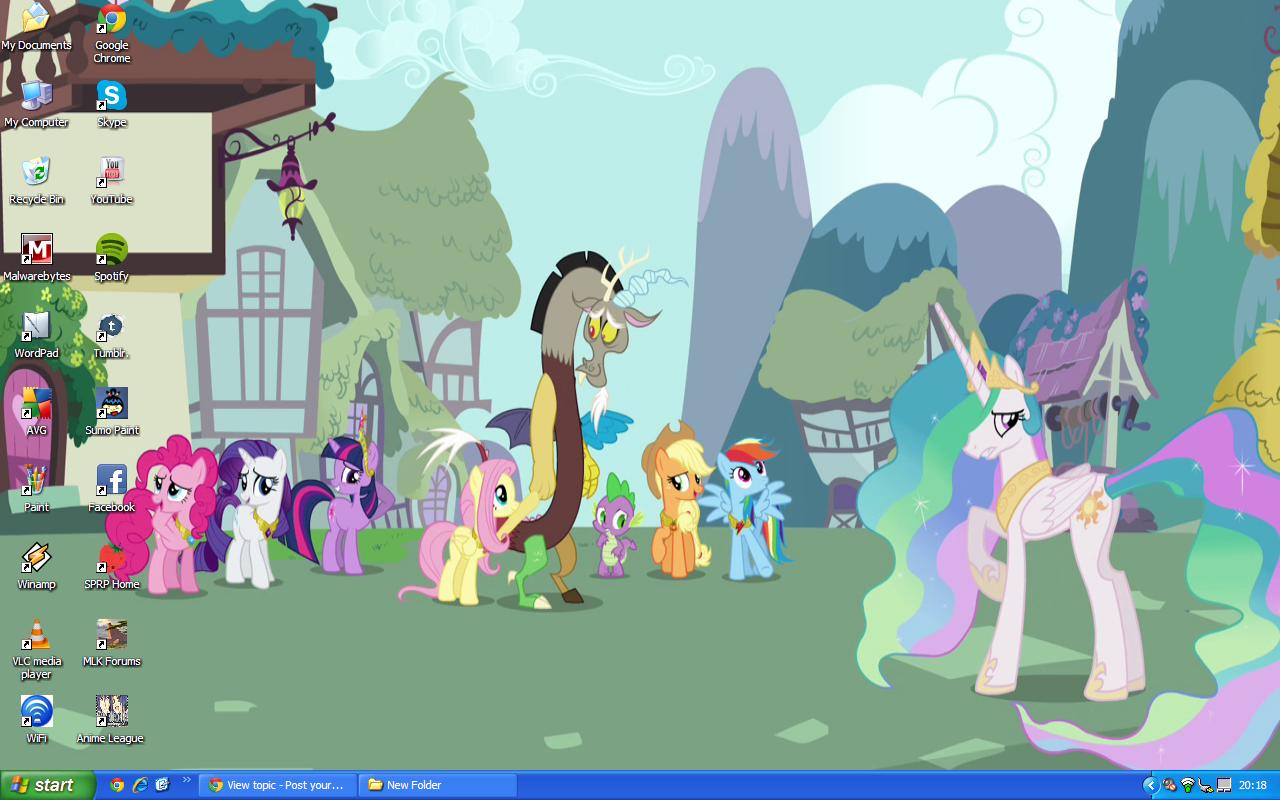The width and height of the screenshot is (1280, 800).
Task: Click the Start button
Action: click(47, 785)
